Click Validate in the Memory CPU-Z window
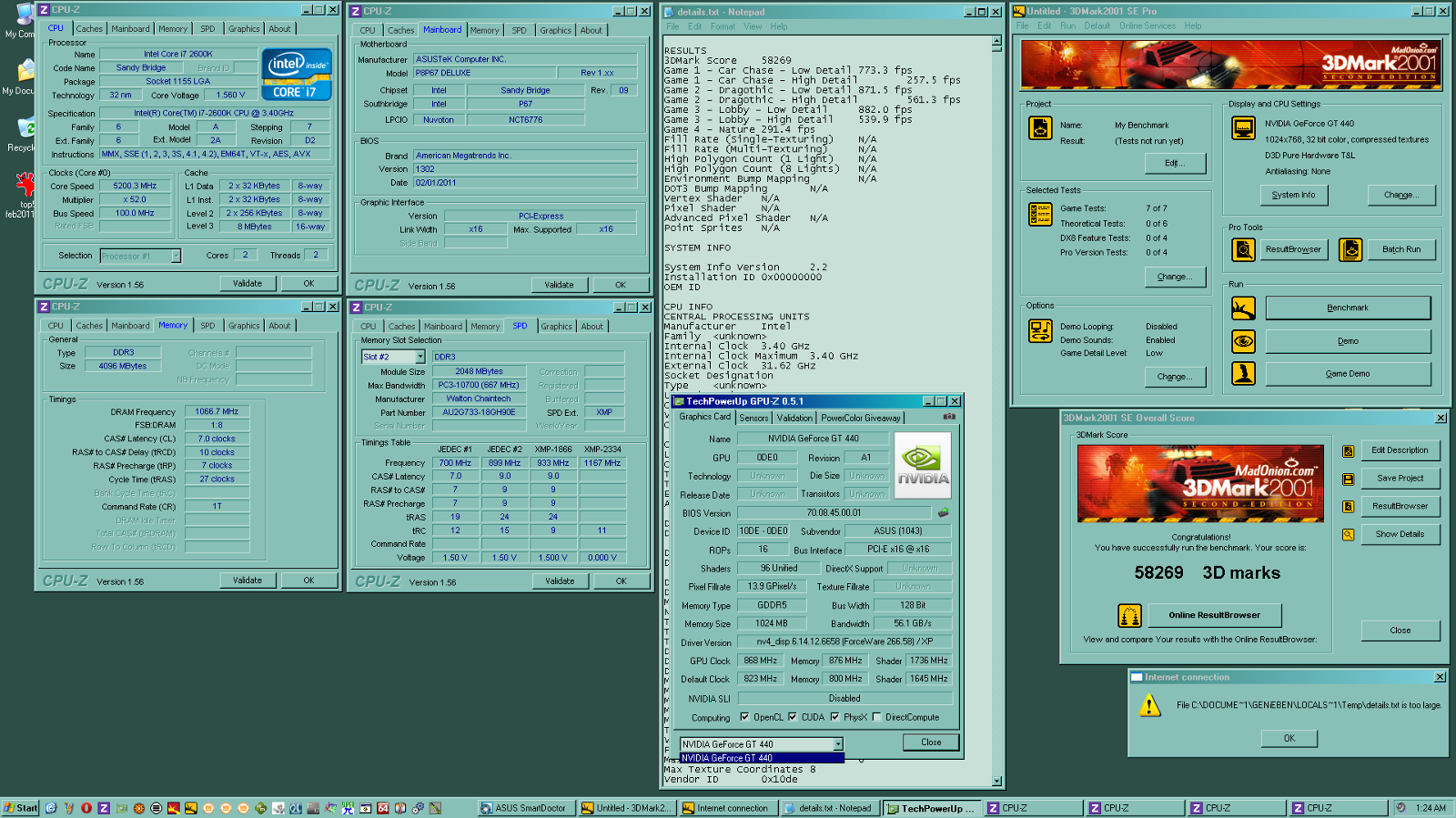Viewport: 1456px width, 818px height. click(248, 581)
